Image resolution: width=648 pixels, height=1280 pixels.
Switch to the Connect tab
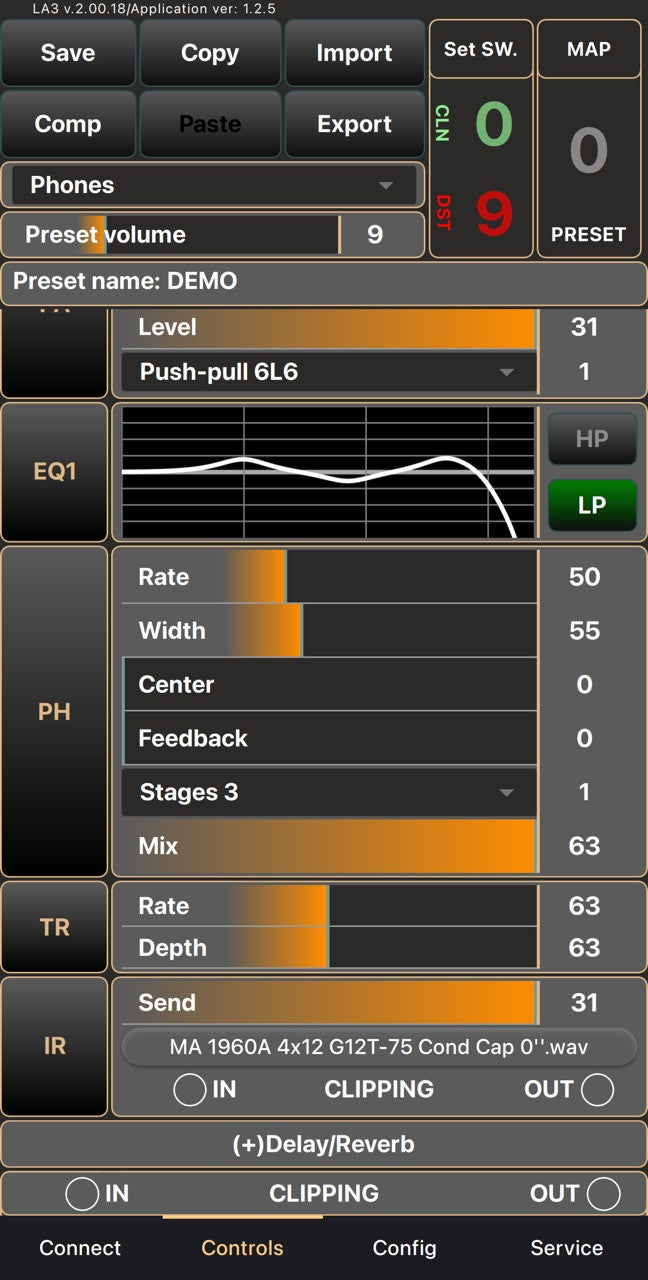tap(80, 1248)
